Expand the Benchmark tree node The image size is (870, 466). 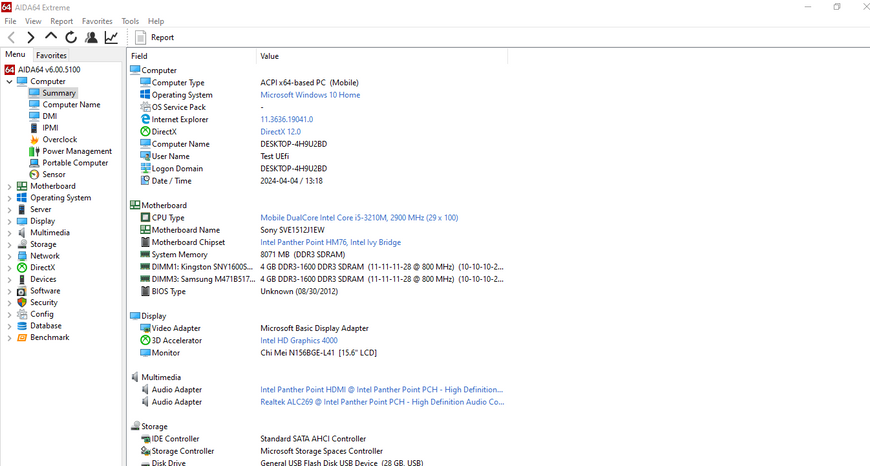pyautogui.click(x=9, y=338)
